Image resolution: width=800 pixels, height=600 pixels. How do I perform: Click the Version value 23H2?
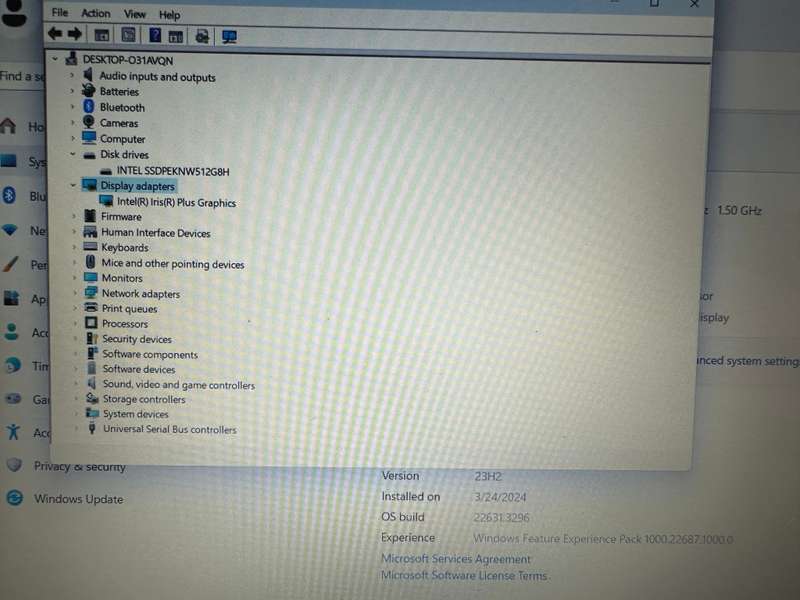click(x=488, y=476)
